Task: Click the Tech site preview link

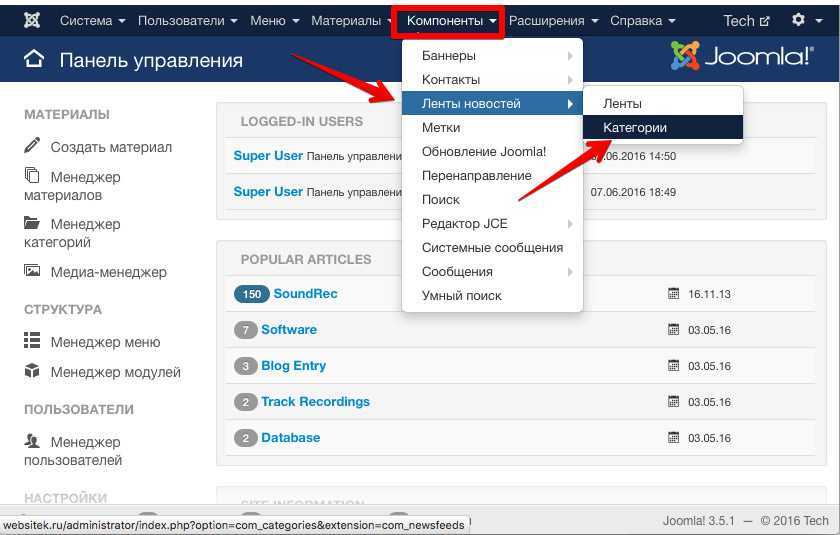Action: (x=746, y=20)
